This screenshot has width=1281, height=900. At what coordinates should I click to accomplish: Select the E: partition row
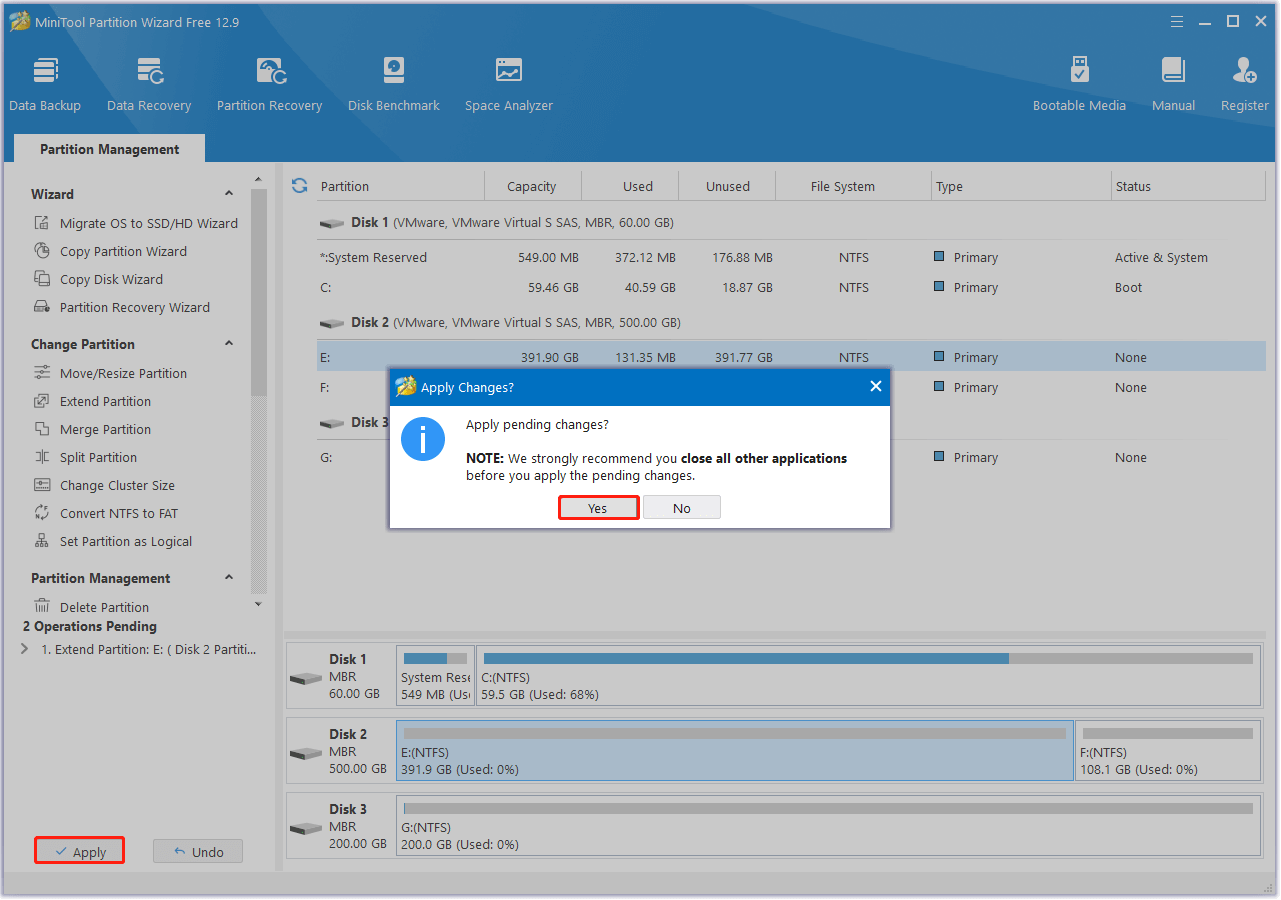tap(791, 357)
